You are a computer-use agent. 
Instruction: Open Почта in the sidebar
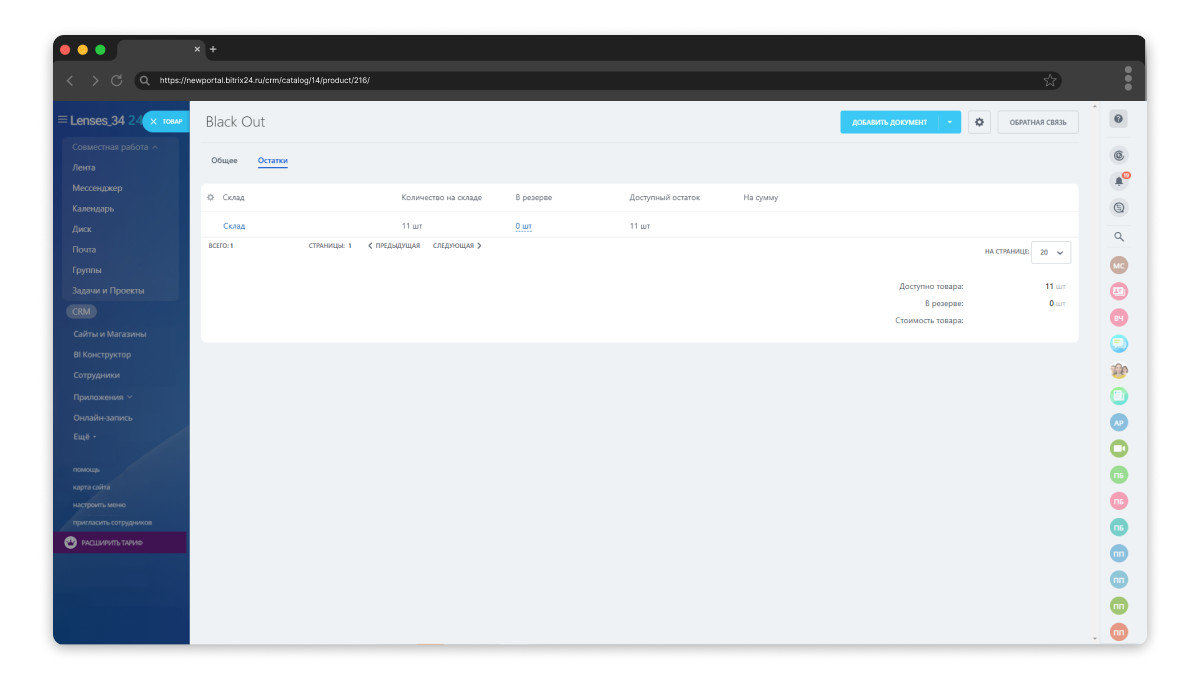click(x=84, y=249)
